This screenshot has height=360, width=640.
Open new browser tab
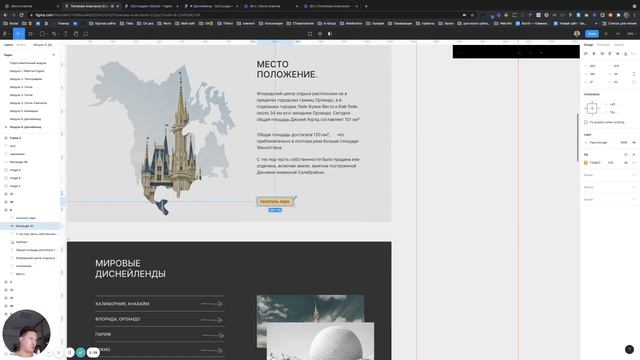coord(366,6)
